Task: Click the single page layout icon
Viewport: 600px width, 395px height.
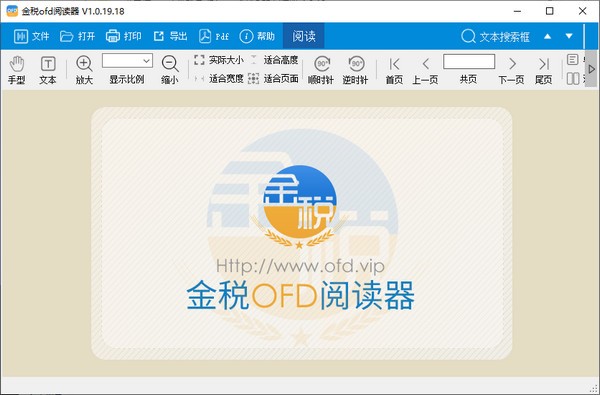Action: 572,60
